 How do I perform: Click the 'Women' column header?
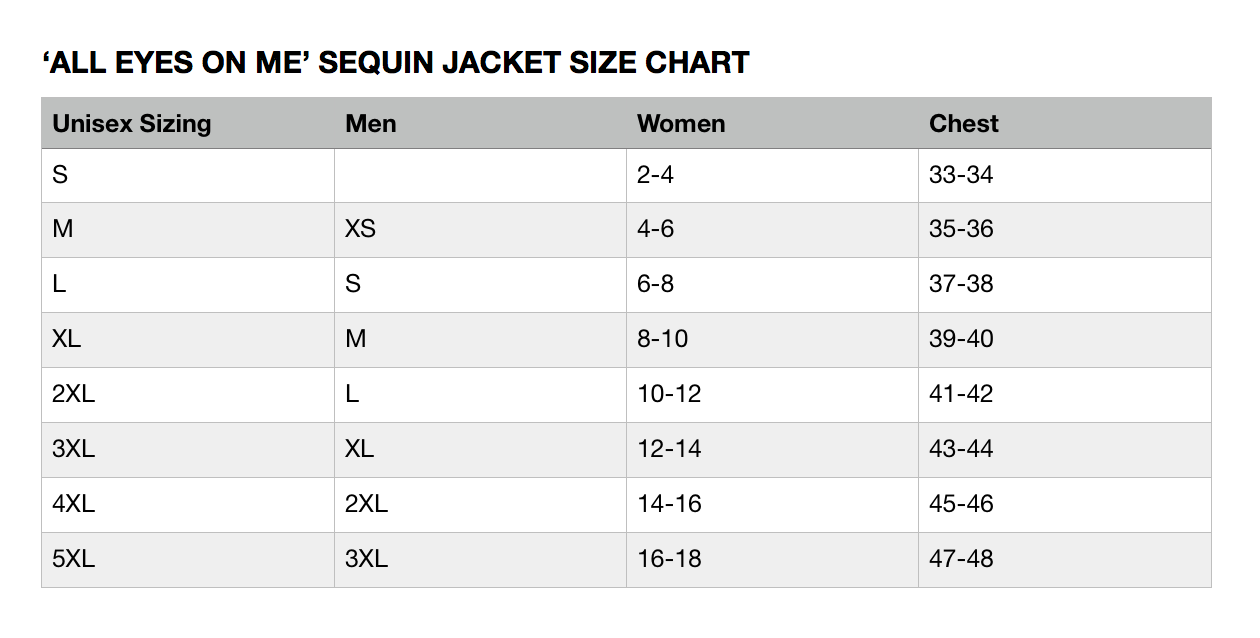point(681,124)
